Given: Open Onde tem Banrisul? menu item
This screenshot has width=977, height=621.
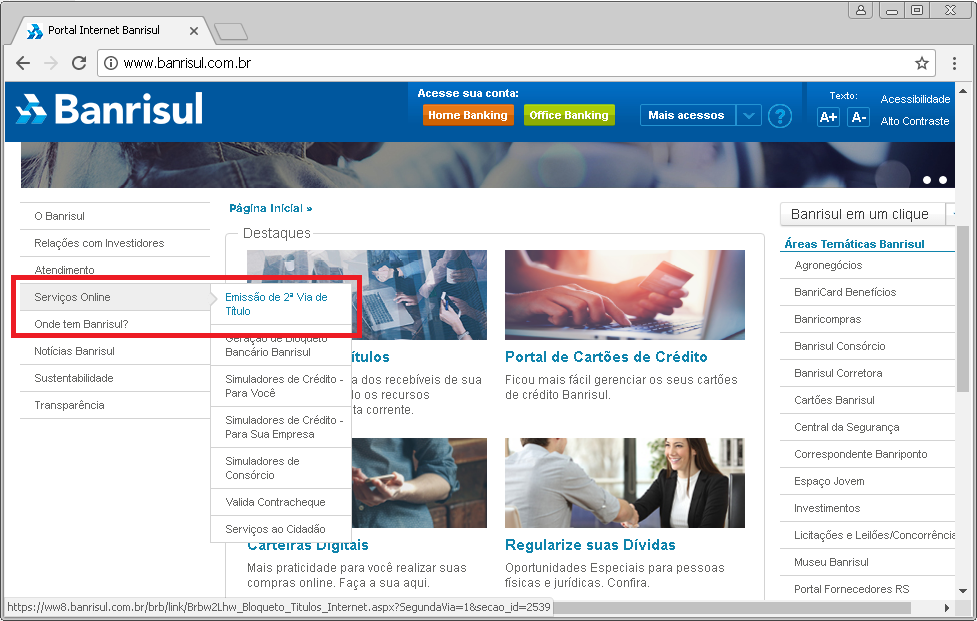Looking at the screenshot, I should (115, 324).
